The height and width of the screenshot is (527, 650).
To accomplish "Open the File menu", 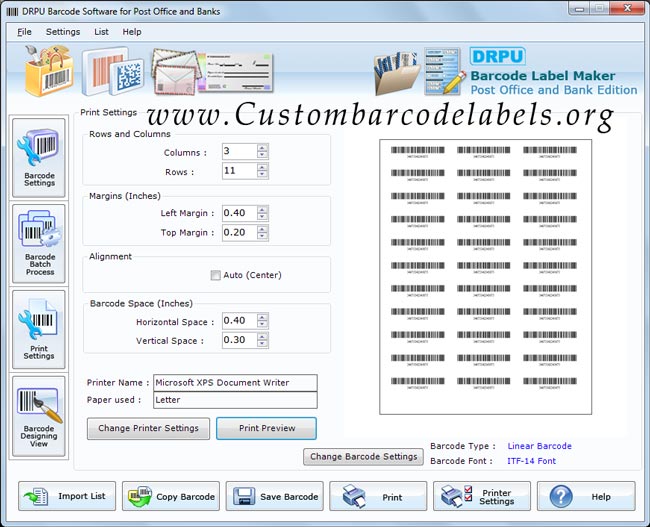I will 24,32.
